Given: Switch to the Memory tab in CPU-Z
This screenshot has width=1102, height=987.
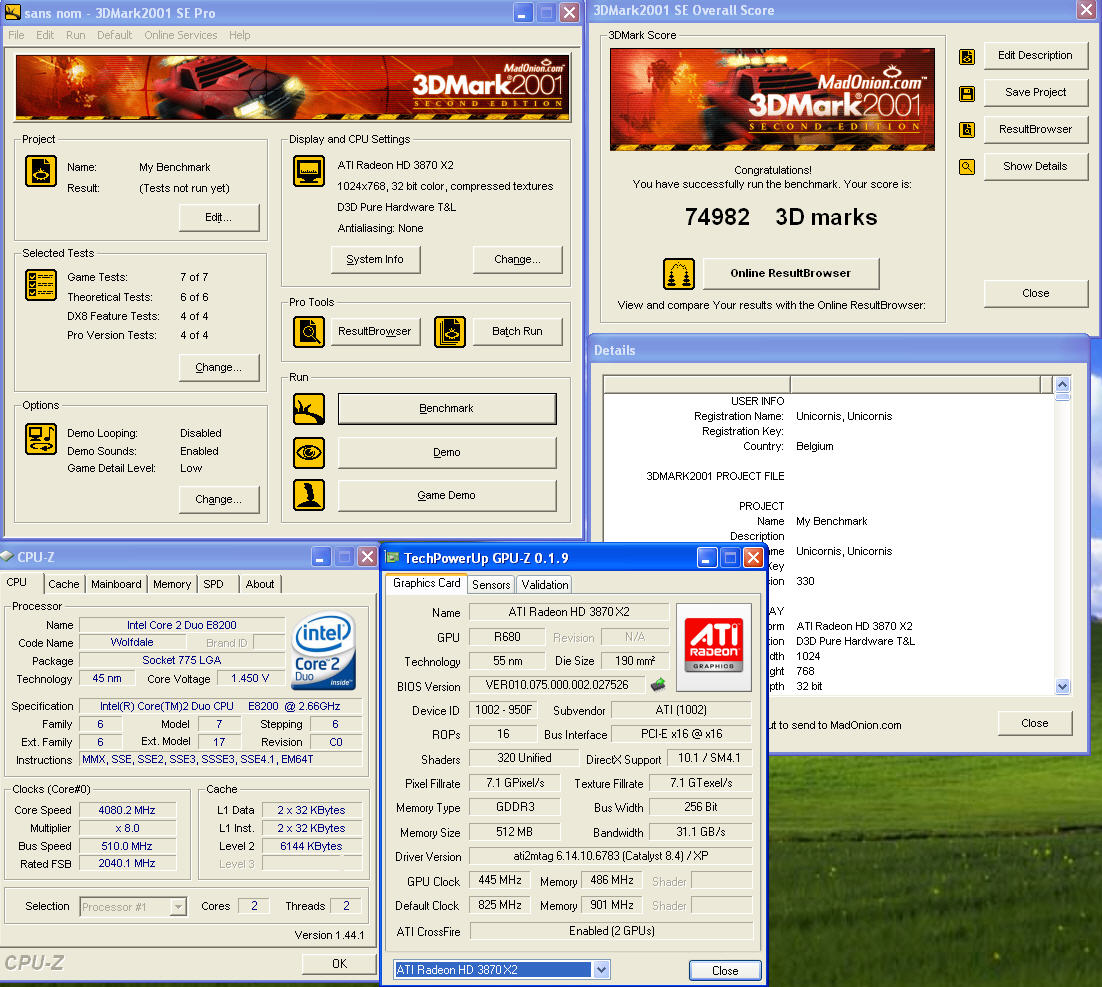Looking at the screenshot, I should pos(172,584).
